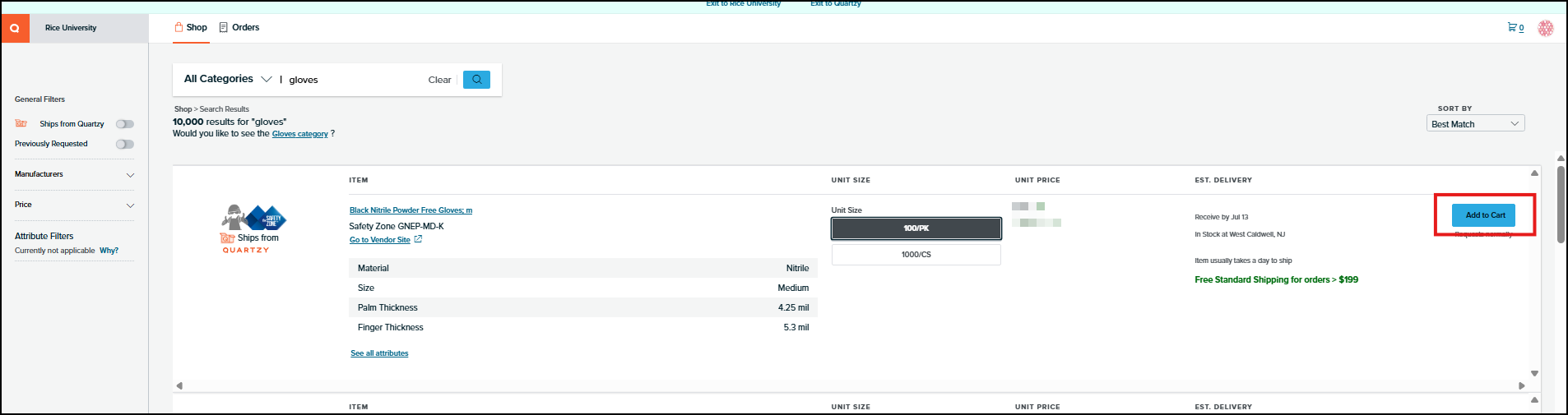Select the 1000/CS unit size option
1568x415 pixels.
click(916, 255)
